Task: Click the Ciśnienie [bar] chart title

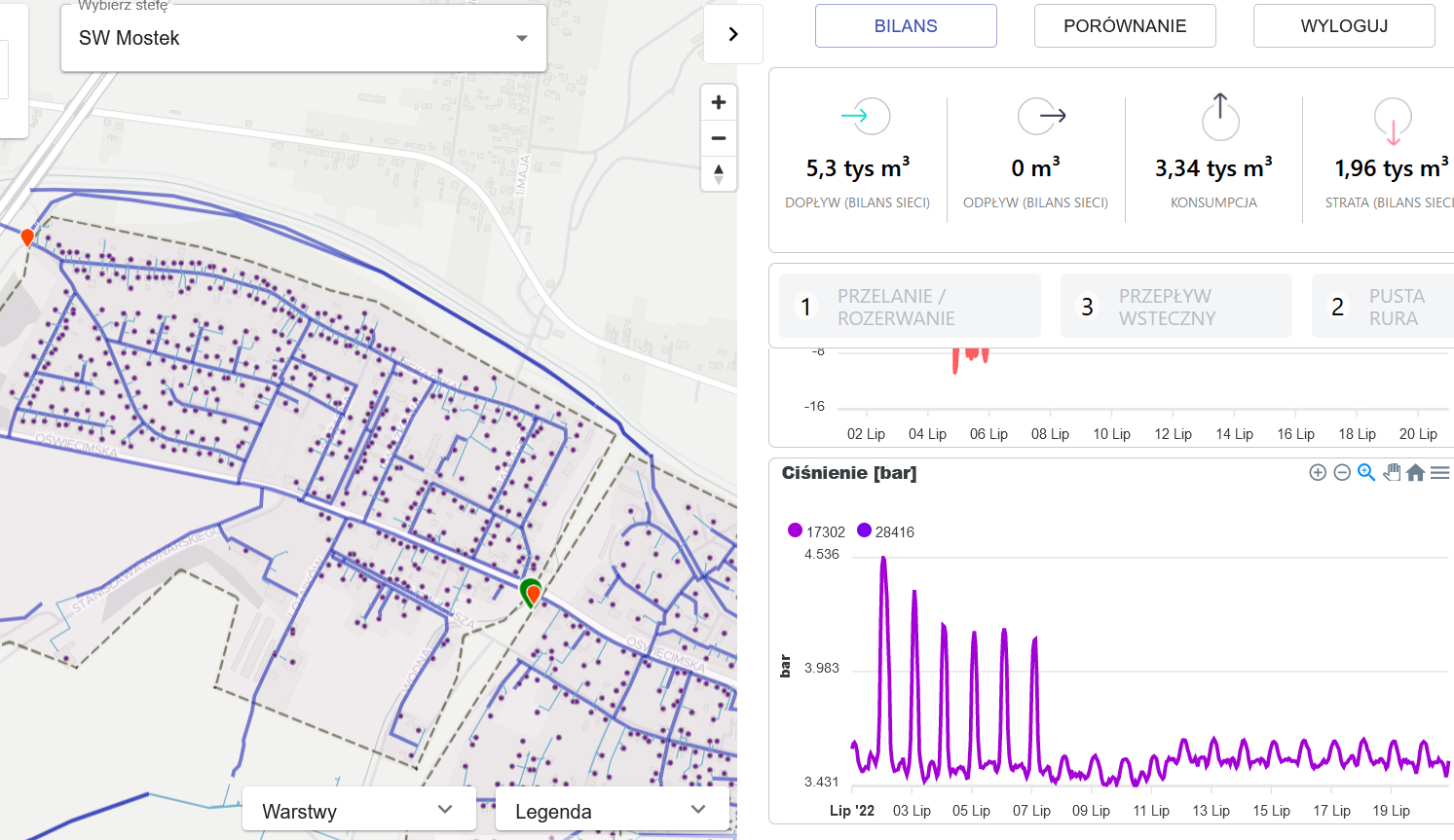Action: pyautogui.click(x=849, y=473)
